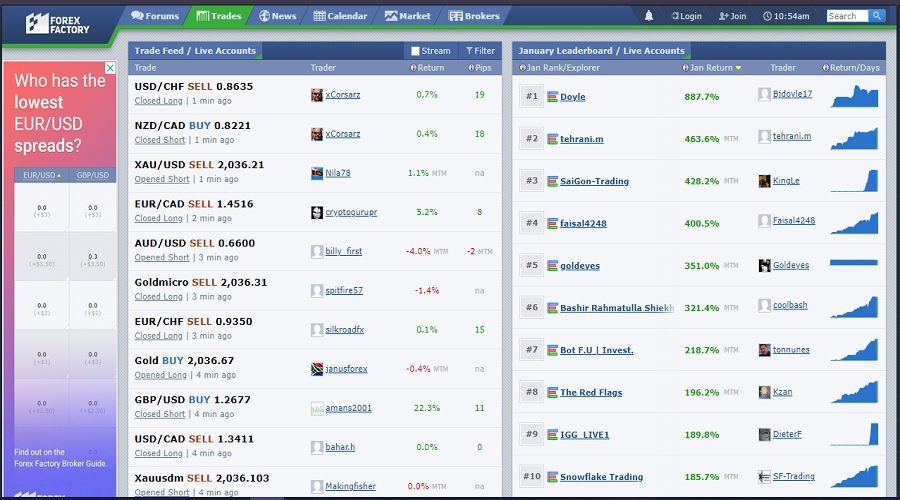Open explorer icon beside goldeyes
The image size is (900, 500).
552,266
